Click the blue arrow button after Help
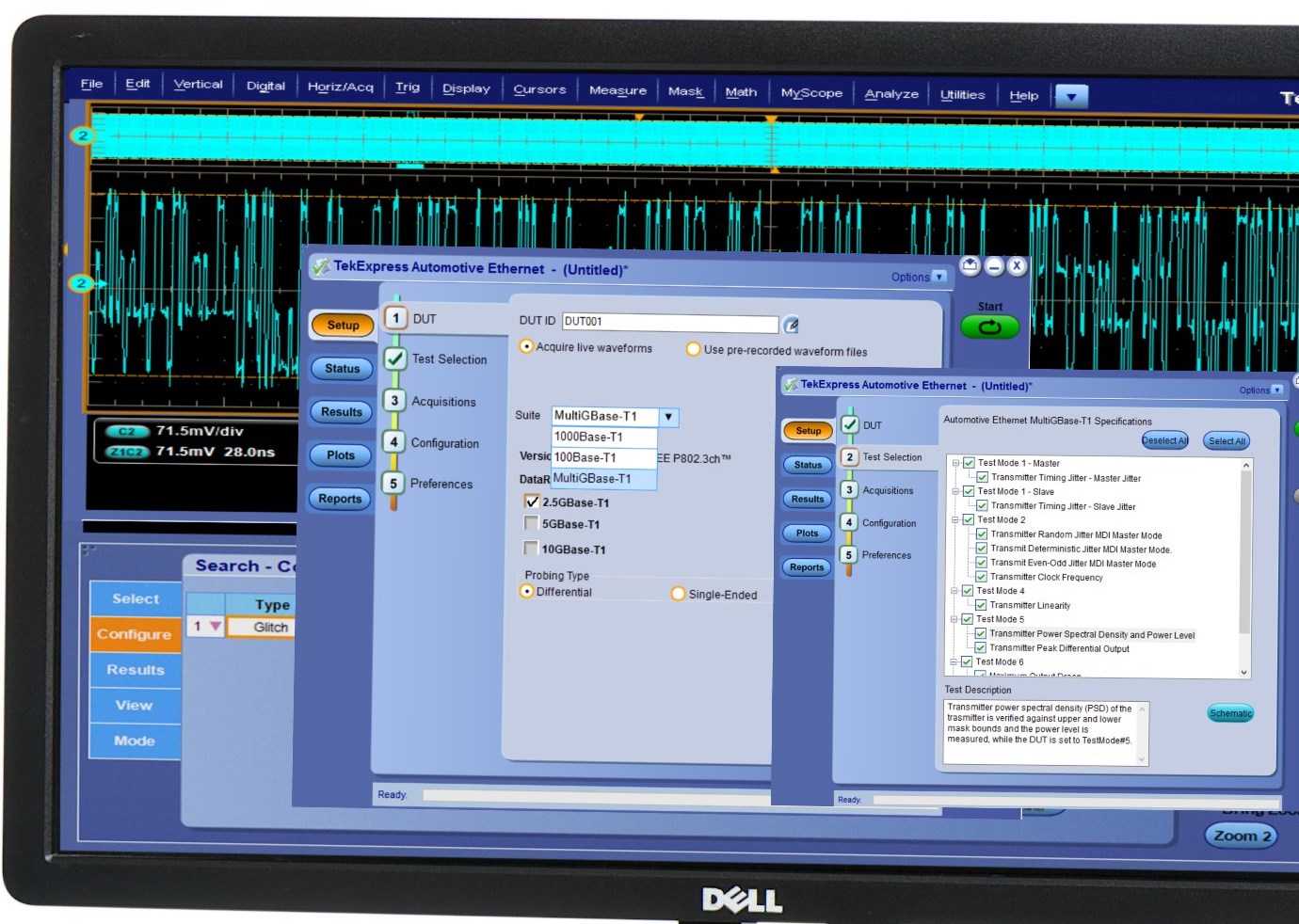 [x=1071, y=96]
